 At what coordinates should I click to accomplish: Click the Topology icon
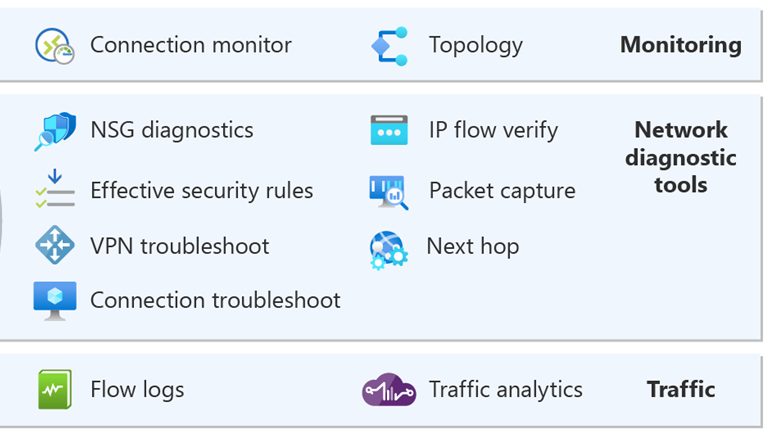(389, 46)
